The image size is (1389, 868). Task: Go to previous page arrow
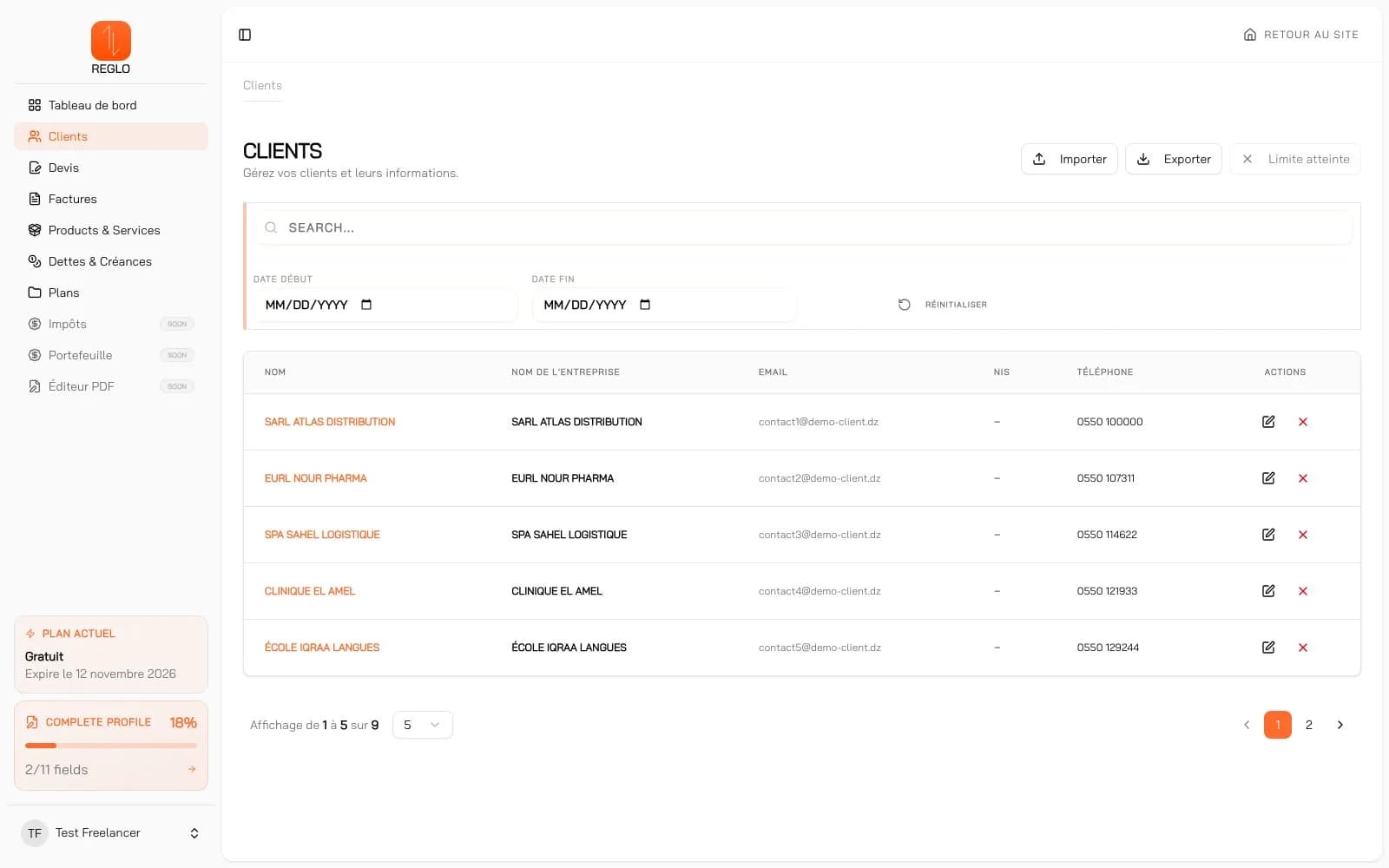(1247, 725)
